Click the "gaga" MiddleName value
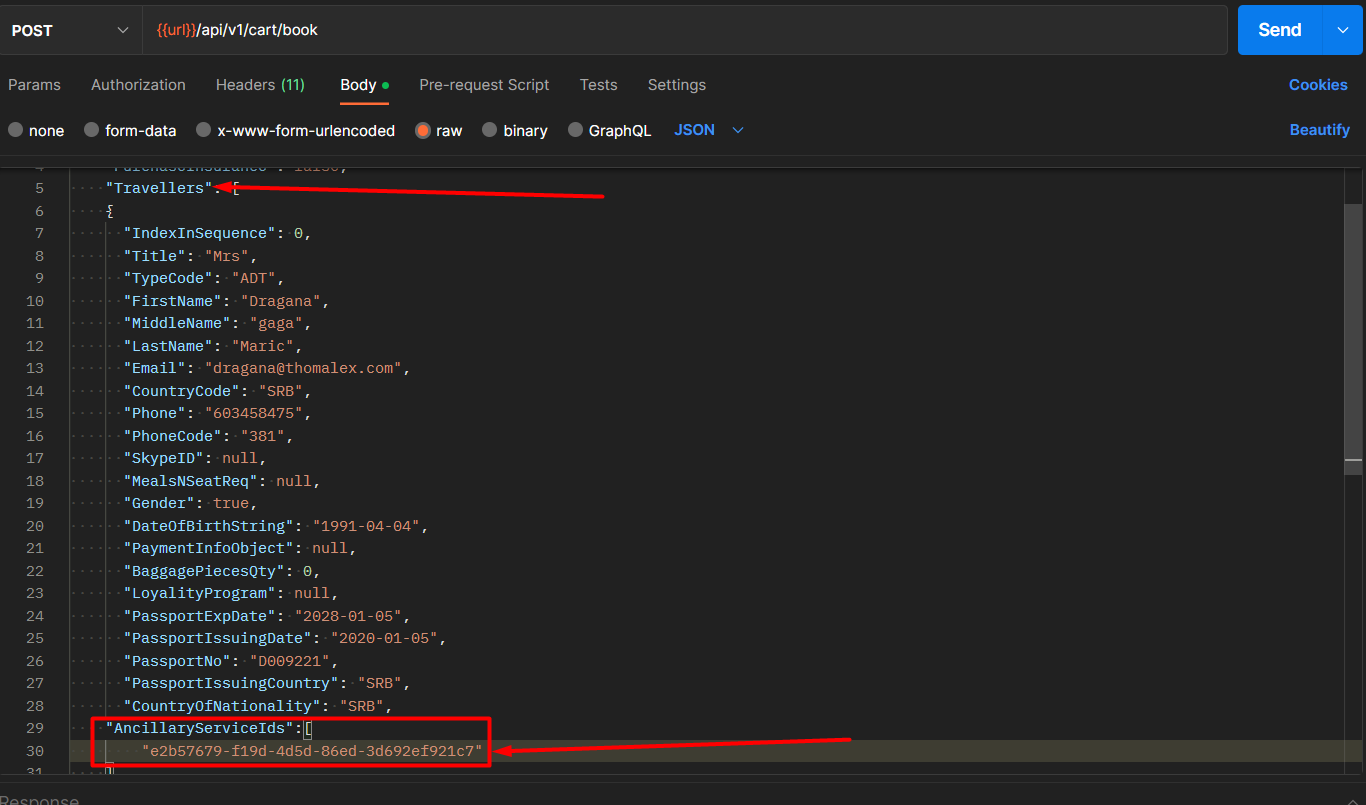The image size is (1366, 805). click(277, 323)
